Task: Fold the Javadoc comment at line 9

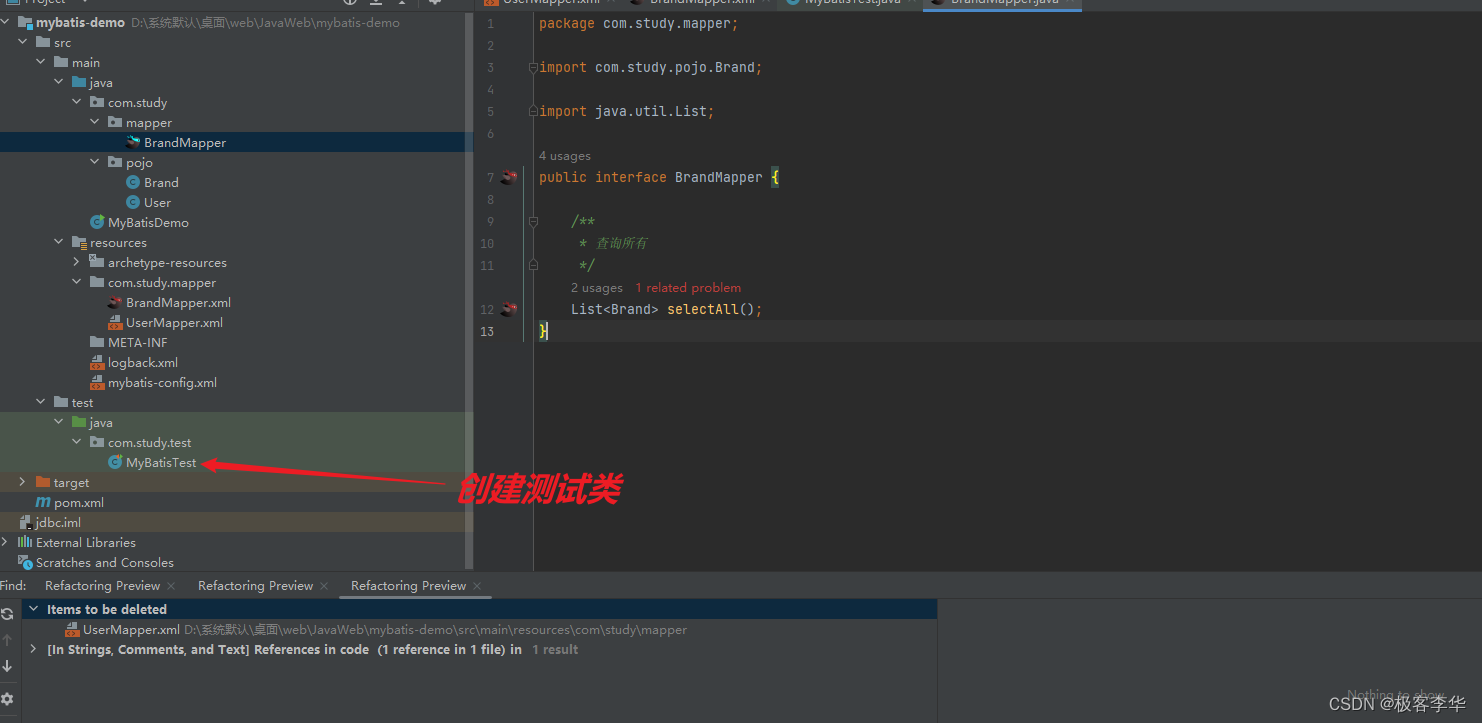Action: pos(533,221)
